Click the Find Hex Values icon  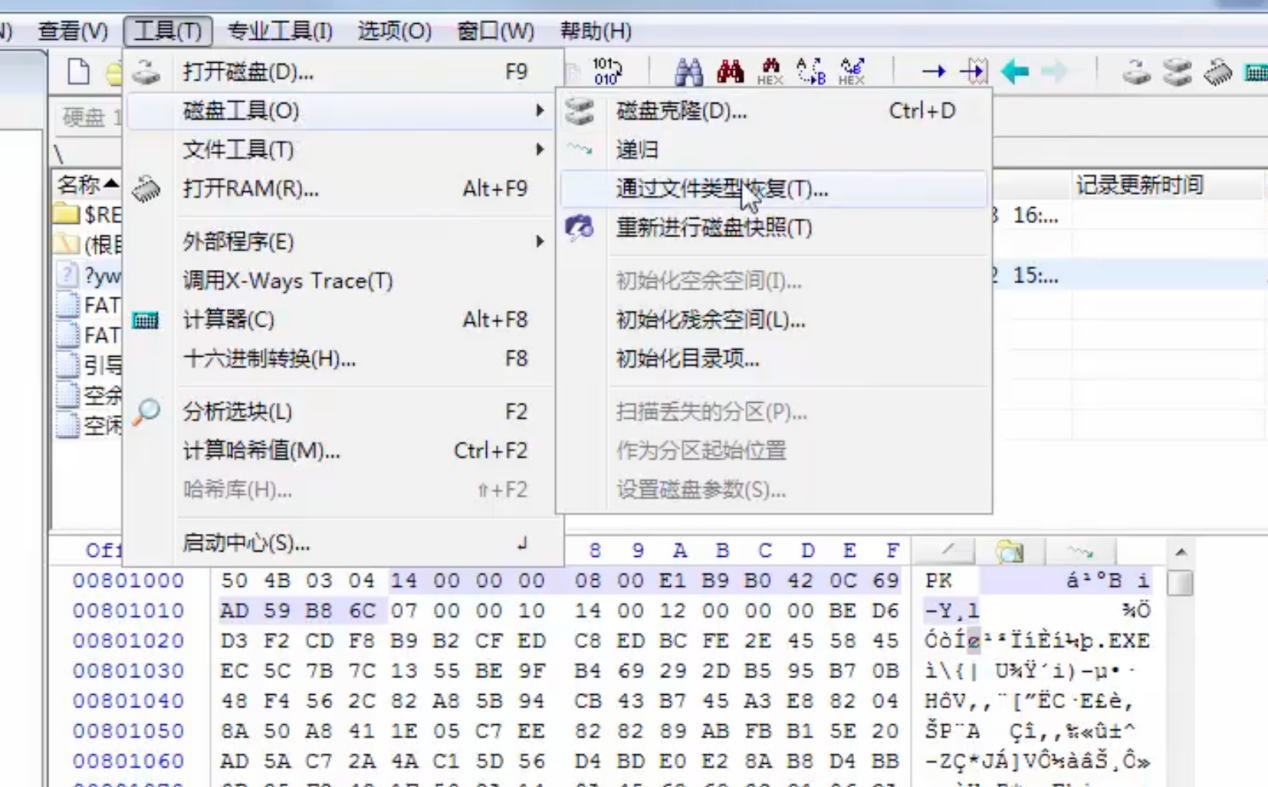771,72
